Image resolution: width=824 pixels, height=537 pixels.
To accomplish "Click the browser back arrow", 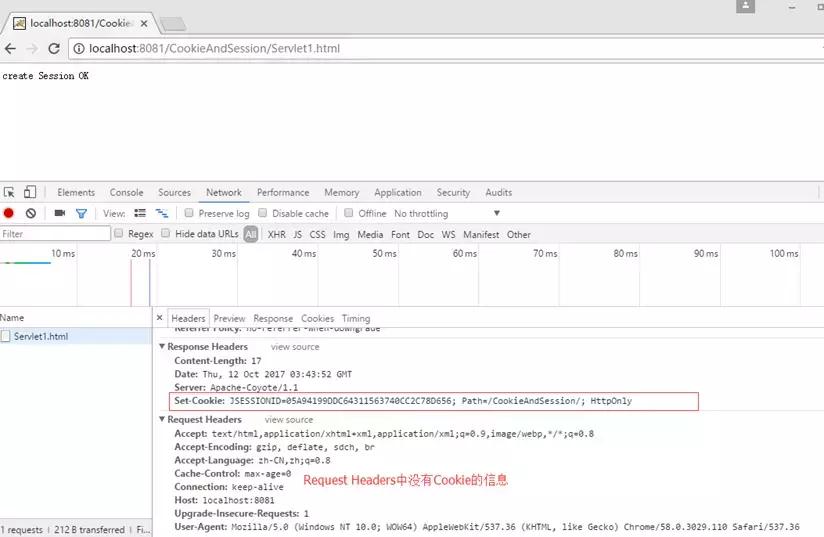I will pos(11,49).
